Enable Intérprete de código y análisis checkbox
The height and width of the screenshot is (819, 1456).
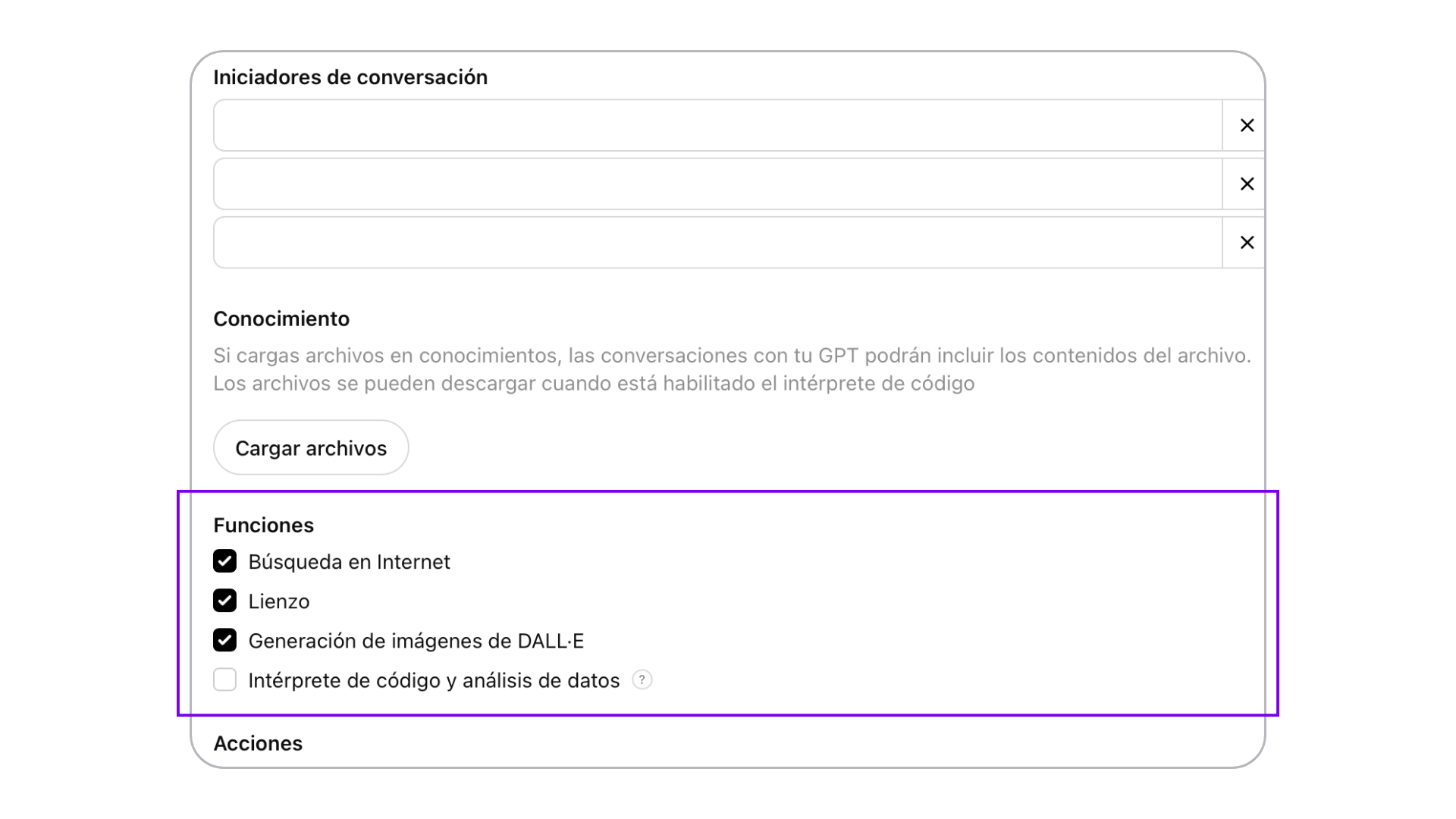tap(224, 679)
